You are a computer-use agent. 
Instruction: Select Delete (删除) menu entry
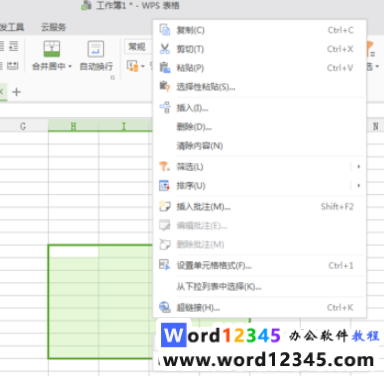[x=260, y=127]
